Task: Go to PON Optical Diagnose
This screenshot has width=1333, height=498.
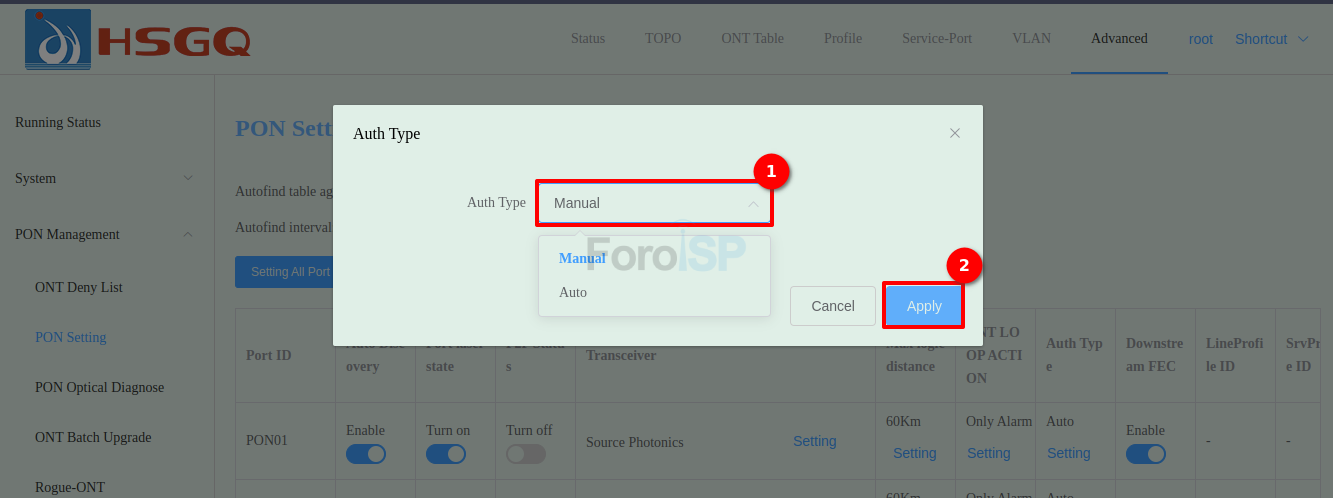Action: click(99, 387)
